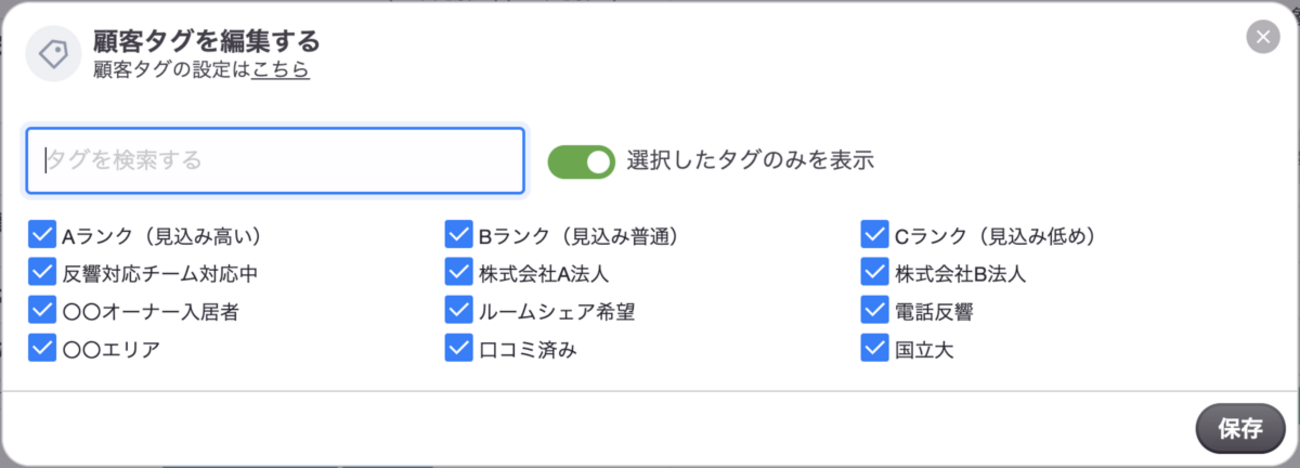This screenshot has height=468, width=1300.
Task: Click the customer tag icon in header
Action: pos(53,55)
